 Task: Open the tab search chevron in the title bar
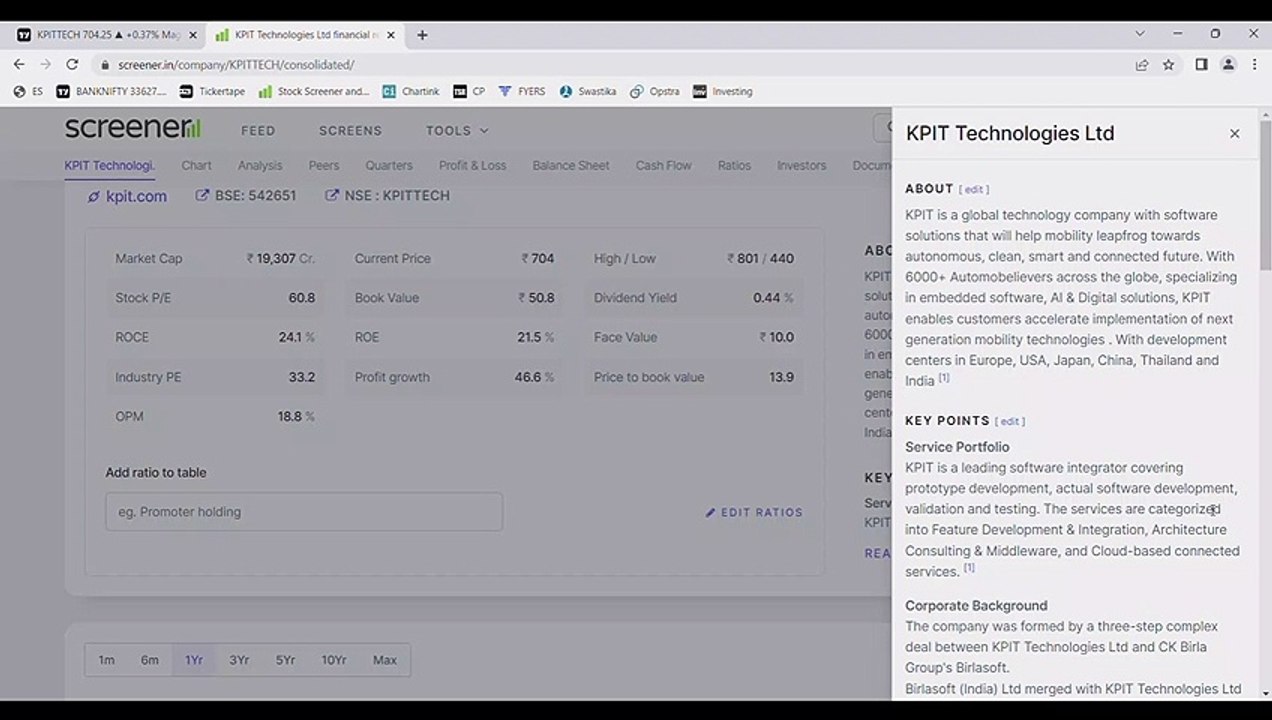coord(1139,34)
